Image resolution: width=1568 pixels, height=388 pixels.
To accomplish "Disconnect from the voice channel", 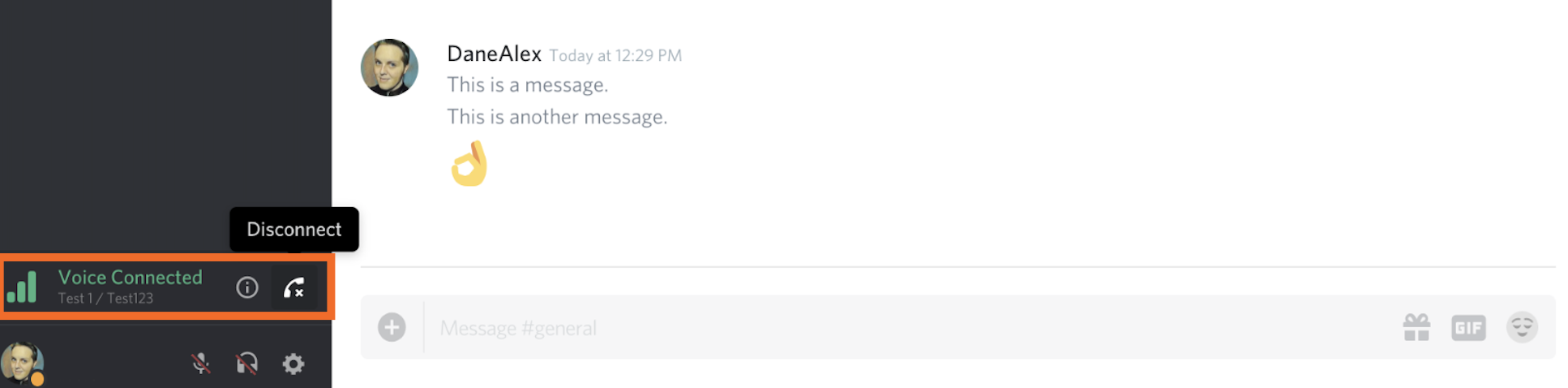I will (x=293, y=287).
